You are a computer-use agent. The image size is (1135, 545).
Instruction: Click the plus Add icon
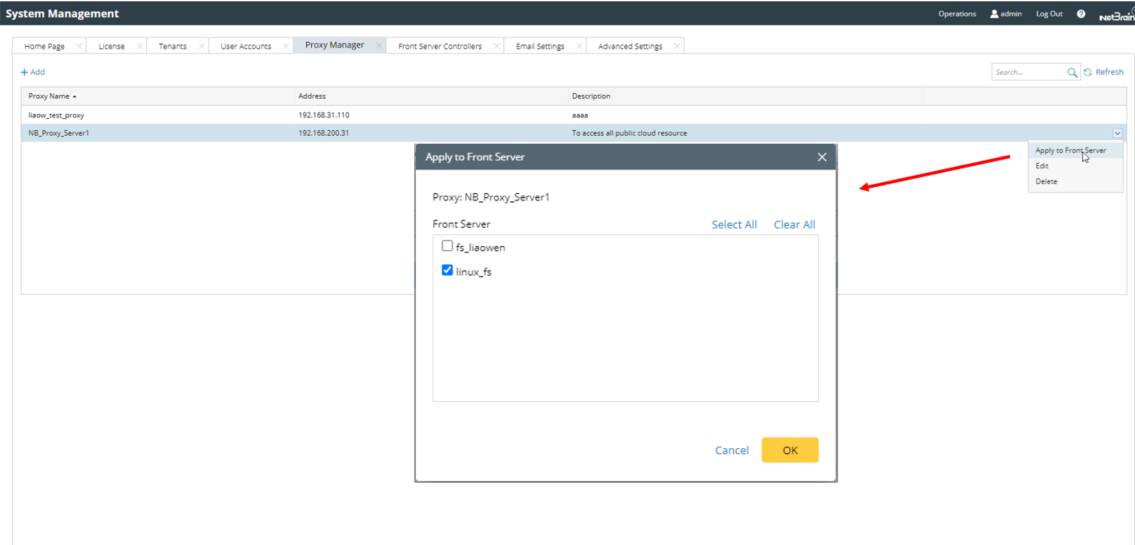click(x=25, y=72)
